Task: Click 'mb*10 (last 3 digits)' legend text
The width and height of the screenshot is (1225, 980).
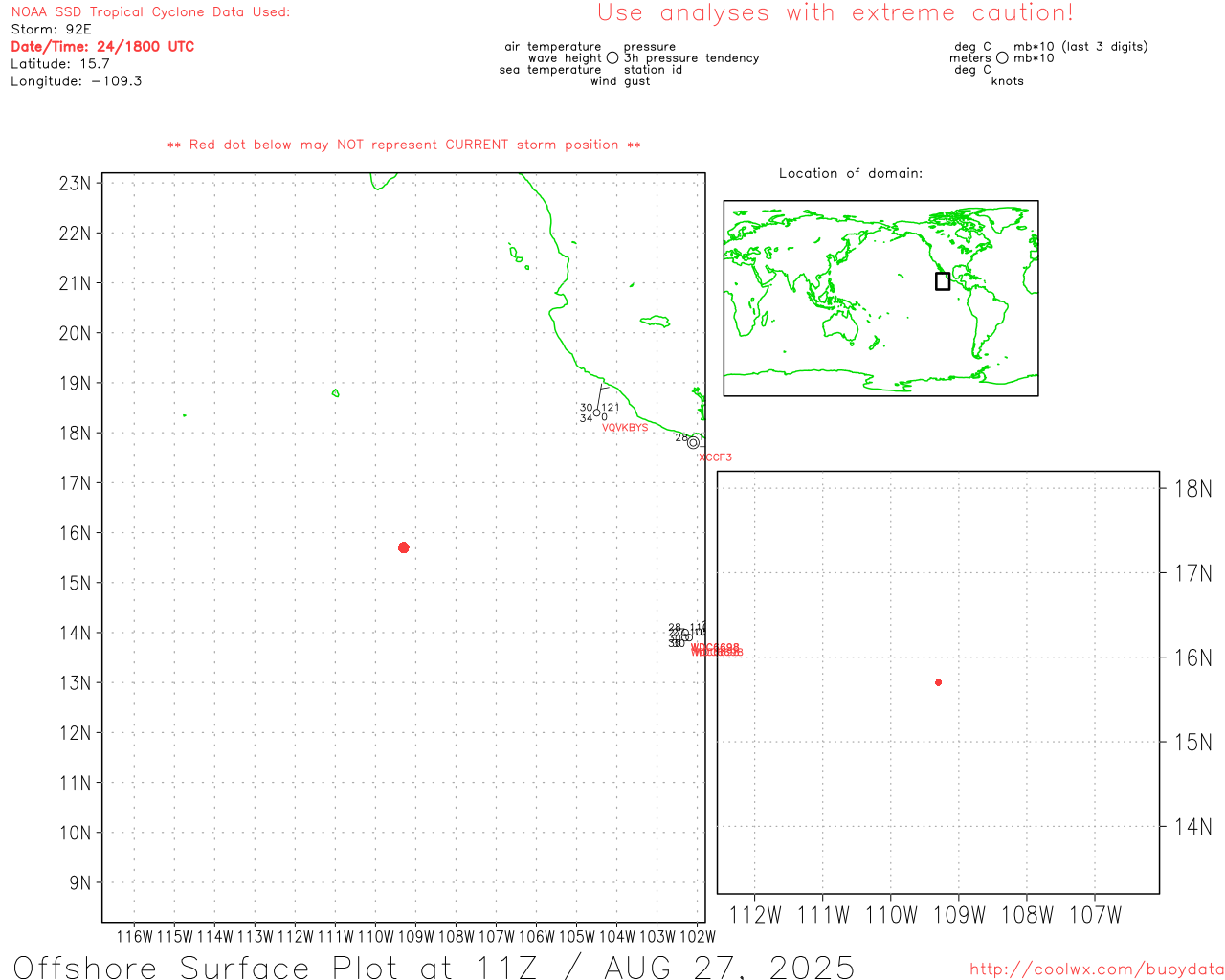Action: [1080, 47]
